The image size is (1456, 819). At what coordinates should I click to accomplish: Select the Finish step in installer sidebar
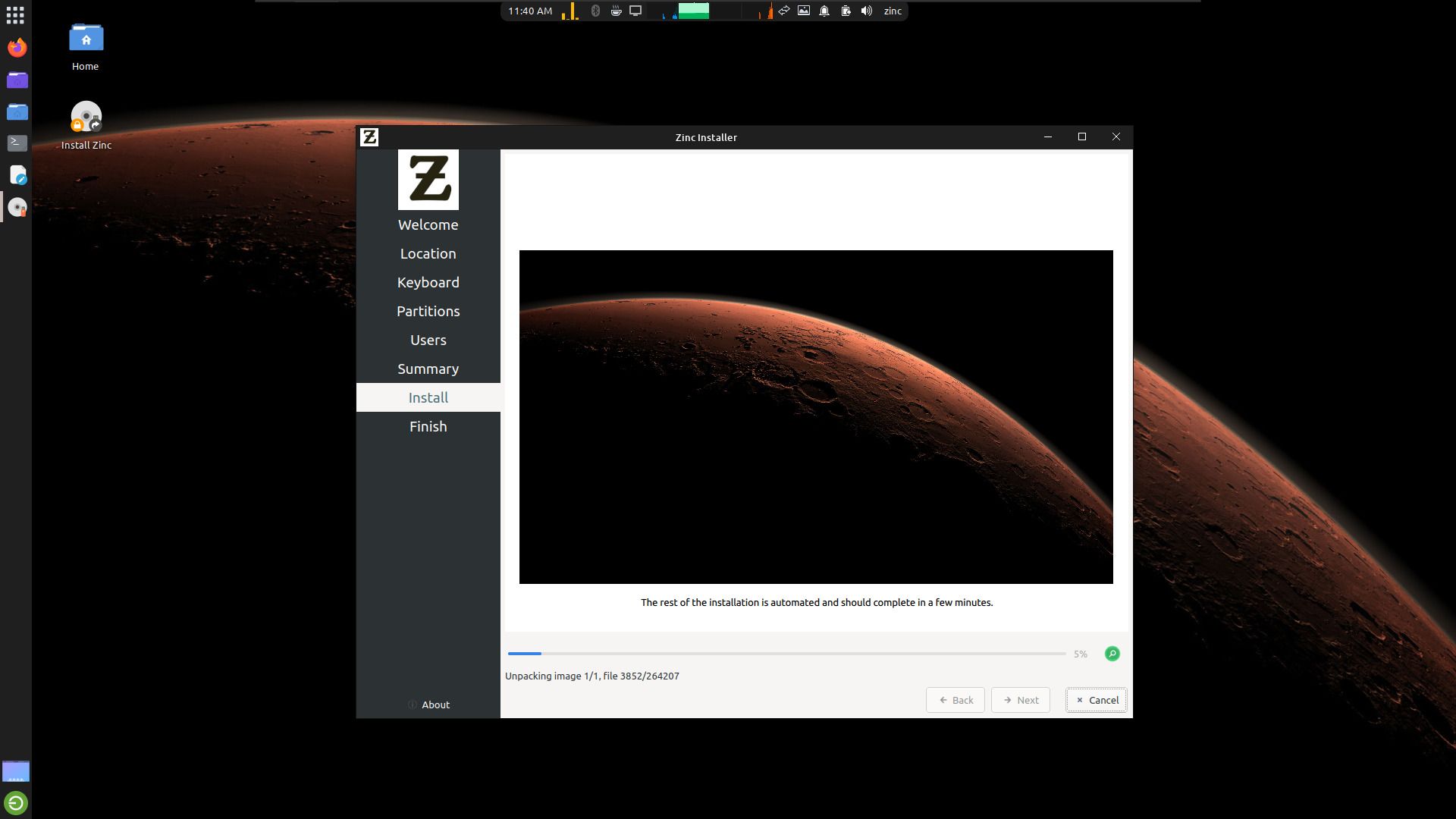428,426
